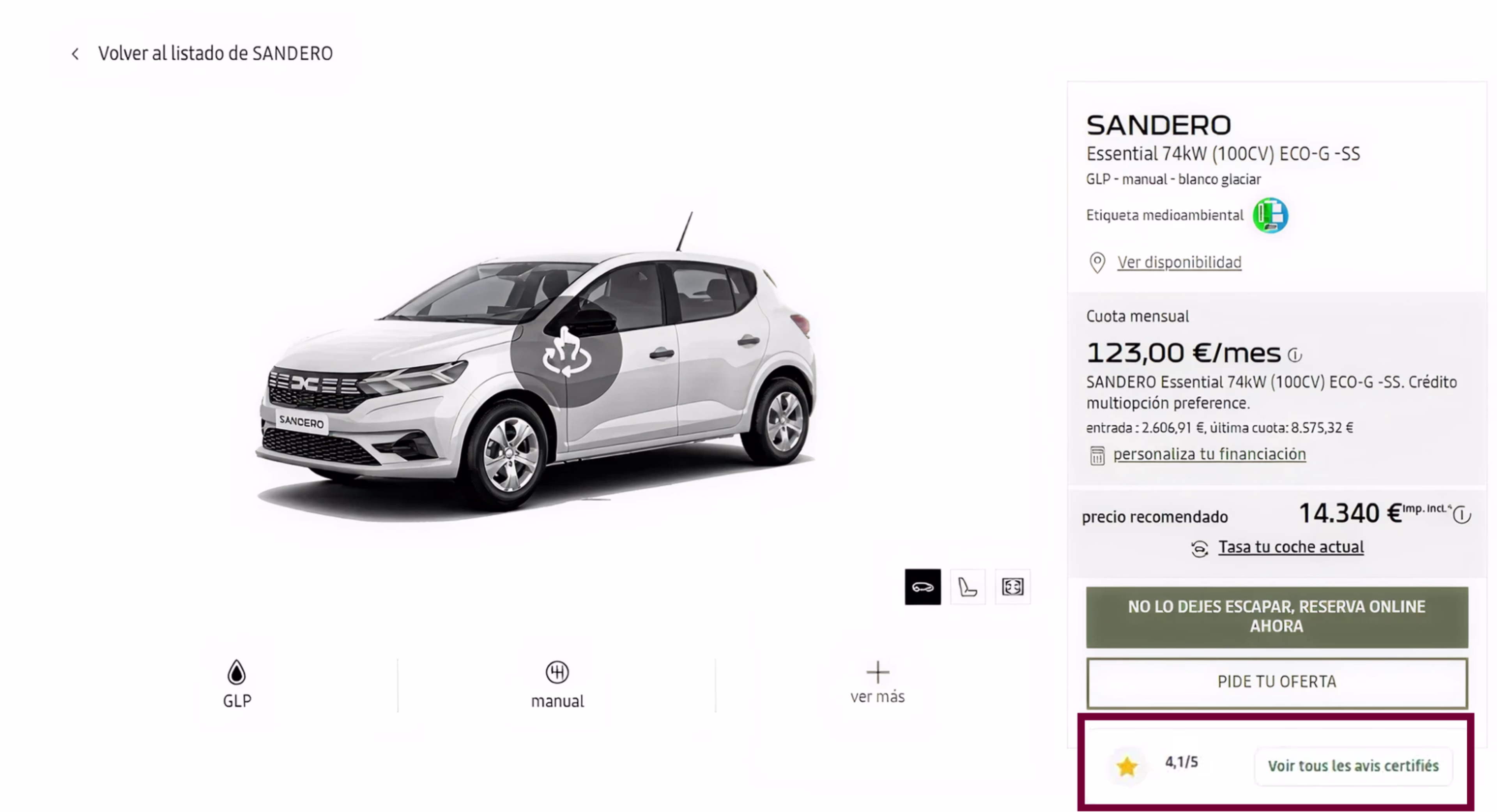Viewport: 1497px width, 812px height.
Task: Click the back chevron arrow icon
Action: click(x=75, y=54)
